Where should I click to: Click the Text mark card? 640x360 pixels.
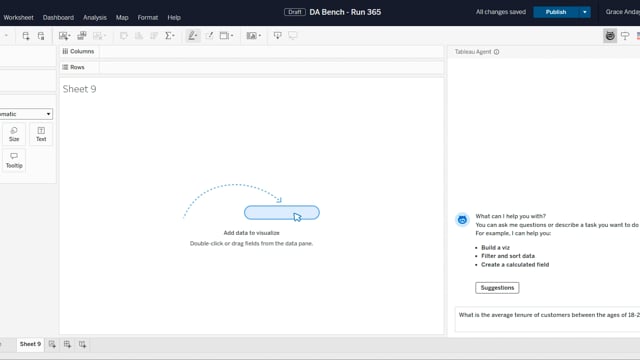click(x=41, y=134)
